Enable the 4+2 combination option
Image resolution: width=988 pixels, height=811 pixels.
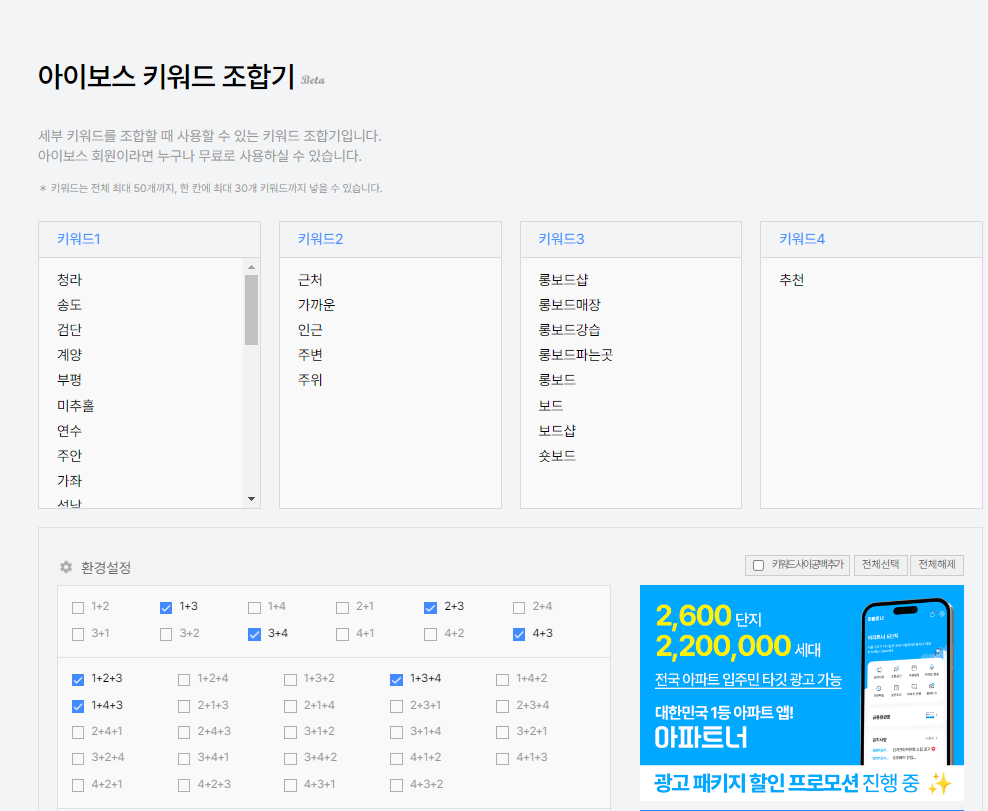431,634
